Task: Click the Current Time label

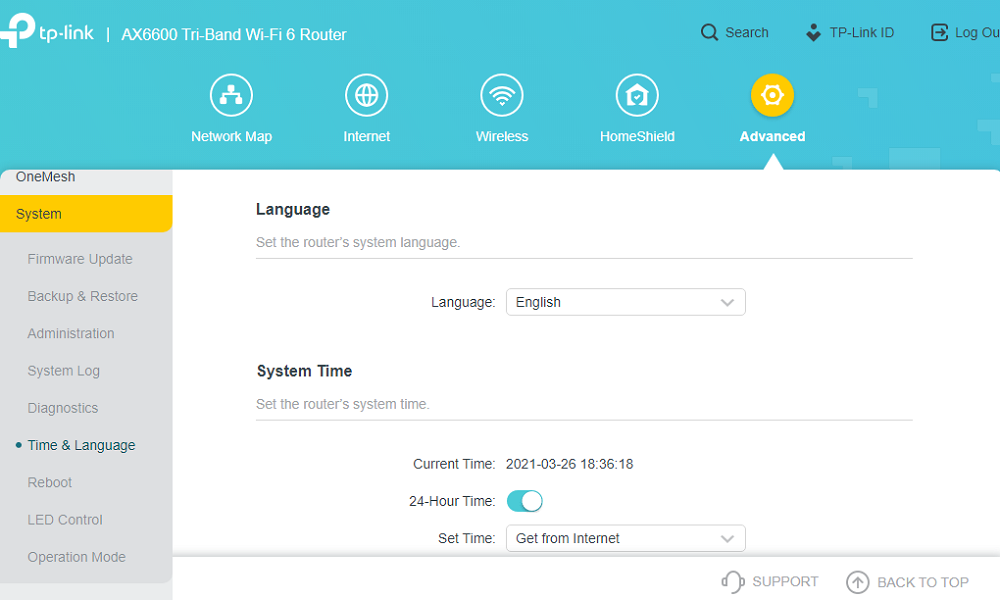Action: [454, 464]
